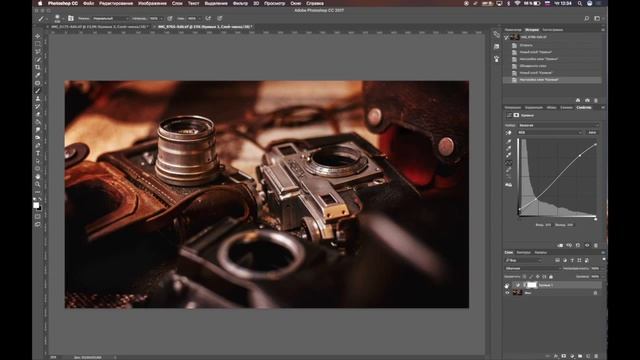Toggle layer filtering switch in Layers panel
The height and width of the screenshot is (360, 640).
click(604, 260)
